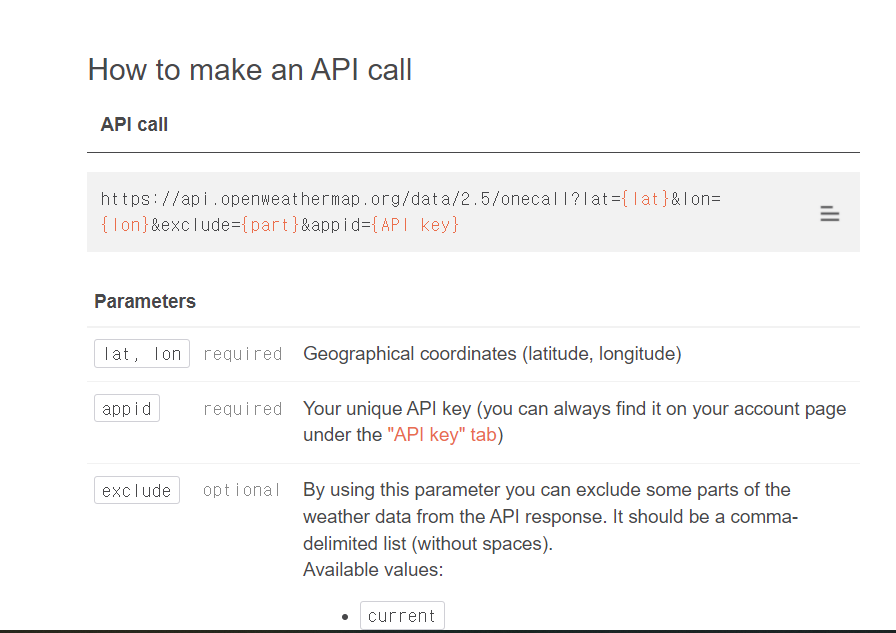Open the "API key" tab link

coord(442,435)
